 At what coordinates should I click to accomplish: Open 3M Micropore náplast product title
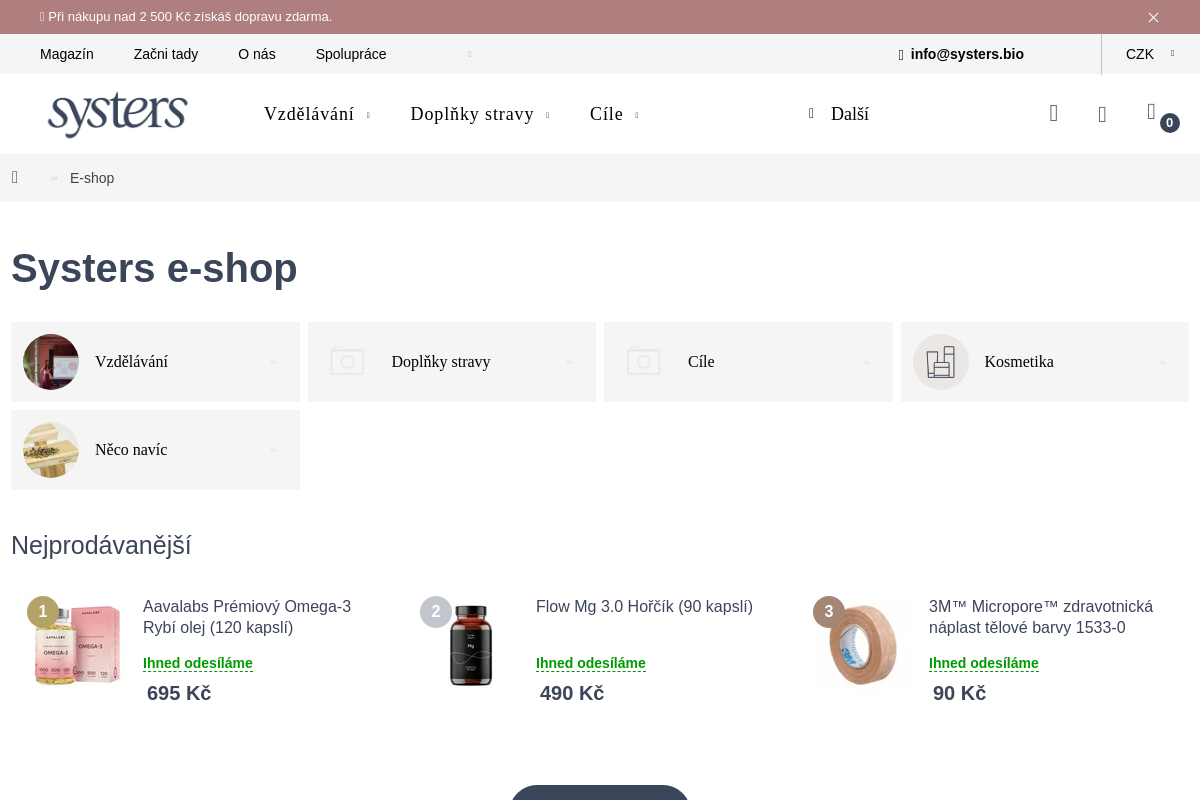[1041, 617]
